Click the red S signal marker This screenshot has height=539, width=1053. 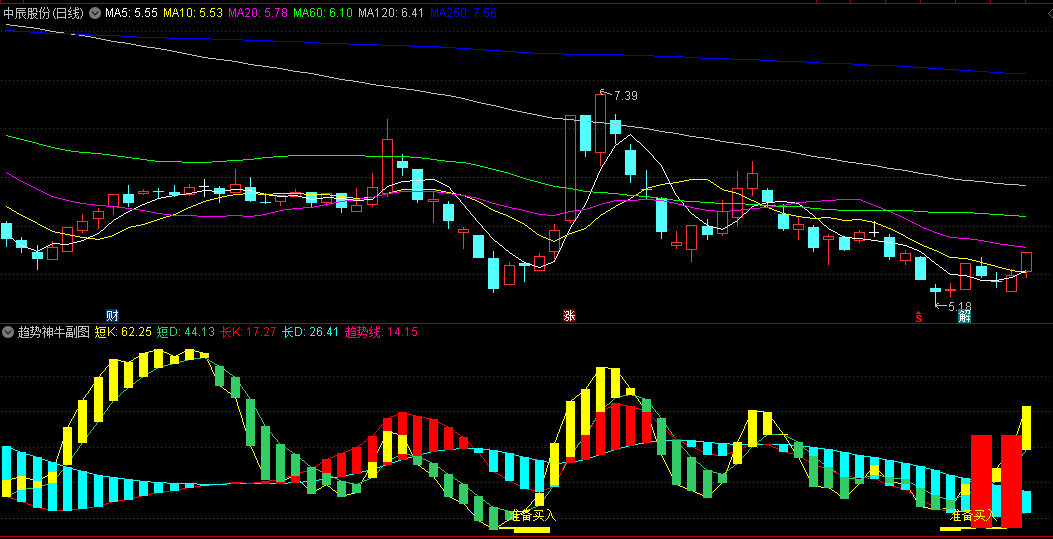[918, 316]
